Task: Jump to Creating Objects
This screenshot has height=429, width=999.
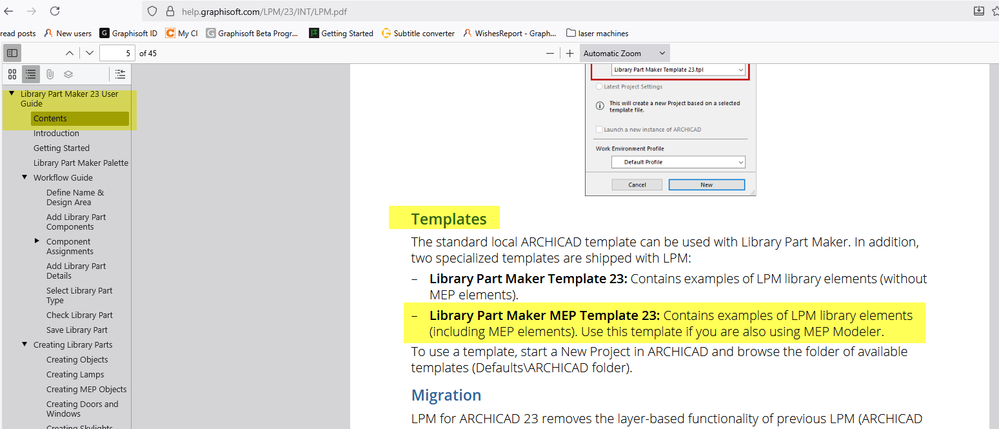Action: [x=77, y=360]
